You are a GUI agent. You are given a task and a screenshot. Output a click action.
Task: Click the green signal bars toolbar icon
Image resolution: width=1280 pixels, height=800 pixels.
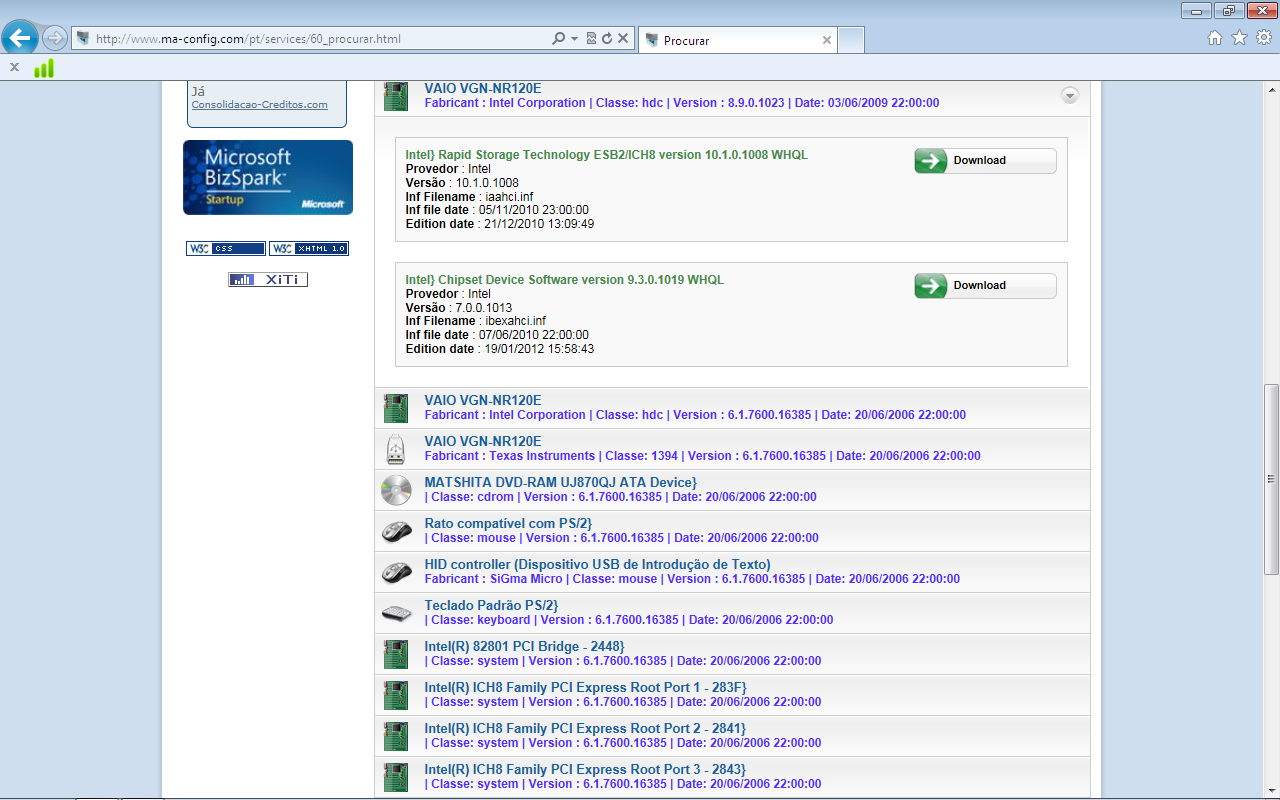click(44, 68)
